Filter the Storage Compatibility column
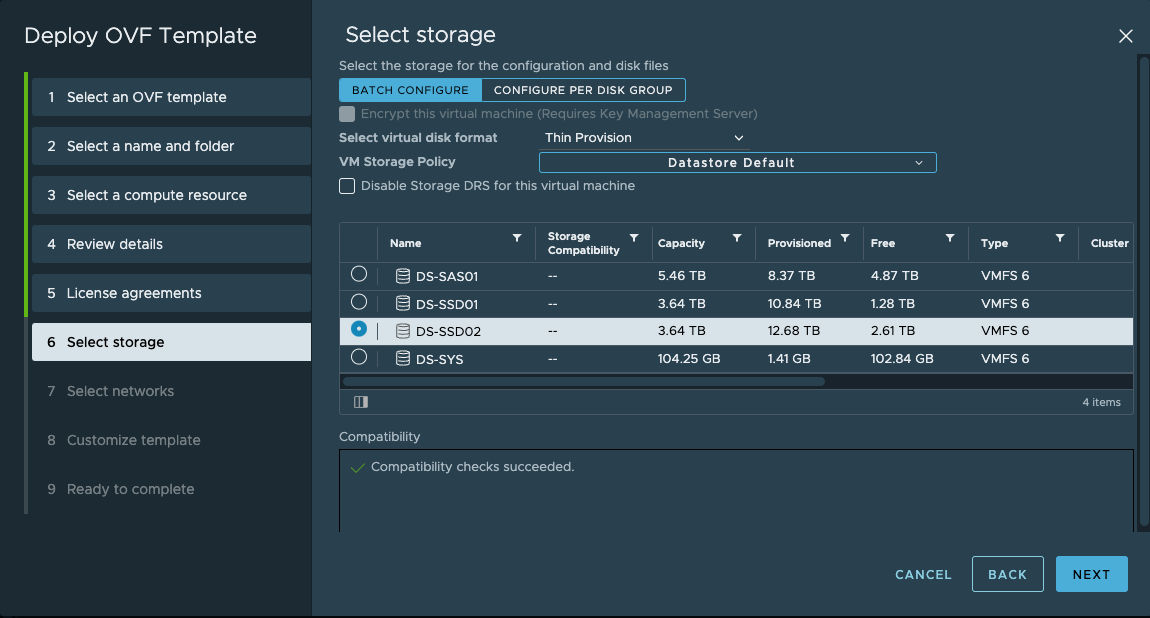 pyautogui.click(x=634, y=238)
